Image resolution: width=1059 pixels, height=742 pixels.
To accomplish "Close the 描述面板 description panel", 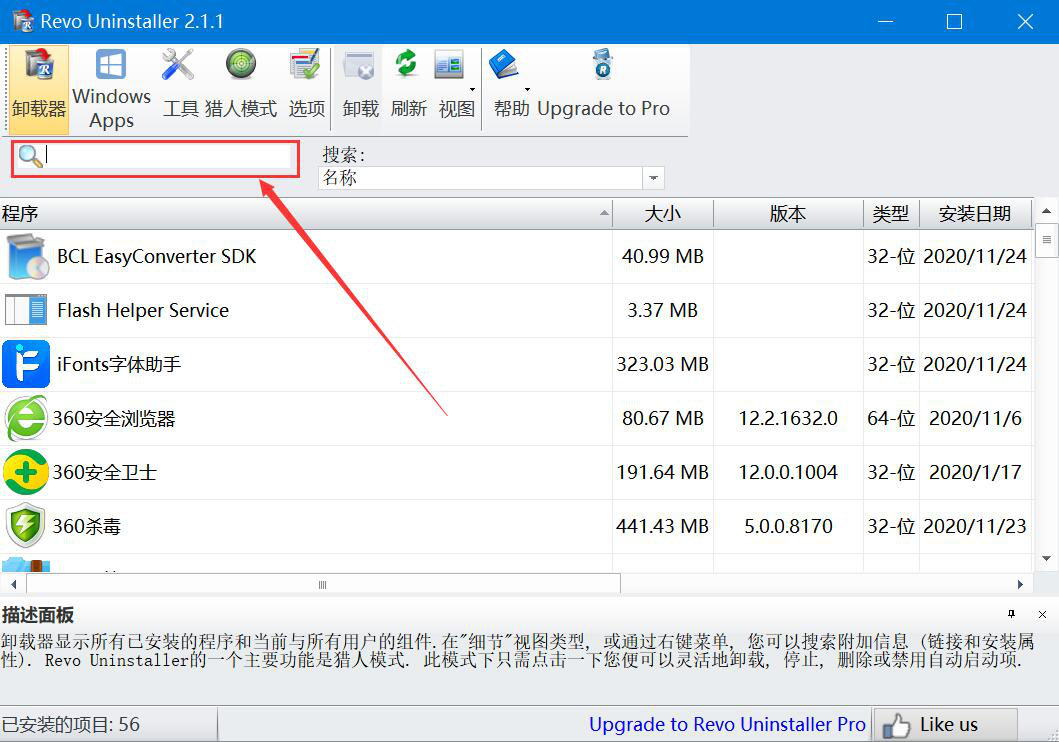I will [1042, 614].
